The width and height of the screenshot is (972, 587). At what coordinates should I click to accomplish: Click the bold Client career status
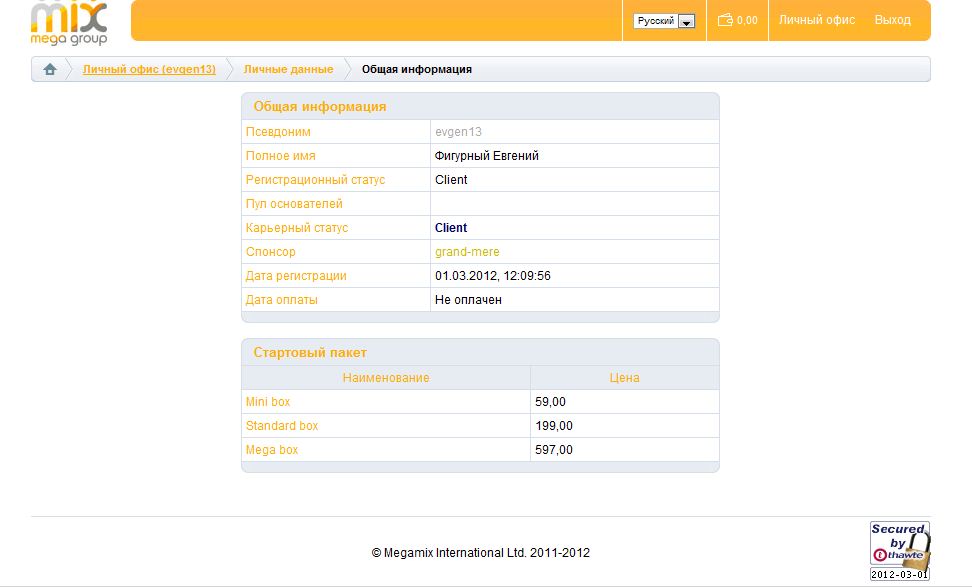451,227
